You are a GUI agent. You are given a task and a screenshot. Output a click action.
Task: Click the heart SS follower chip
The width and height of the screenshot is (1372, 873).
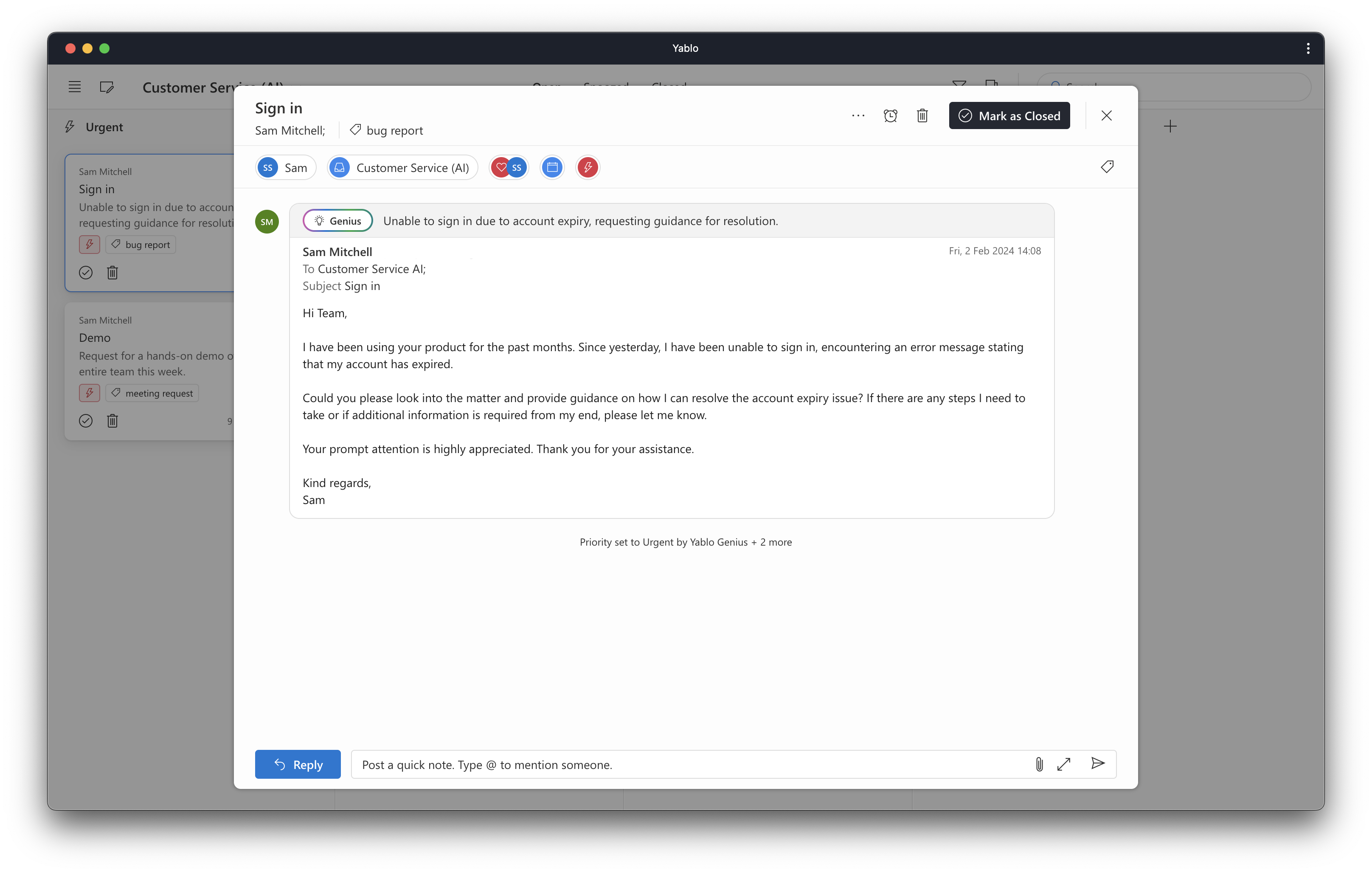[509, 168]
